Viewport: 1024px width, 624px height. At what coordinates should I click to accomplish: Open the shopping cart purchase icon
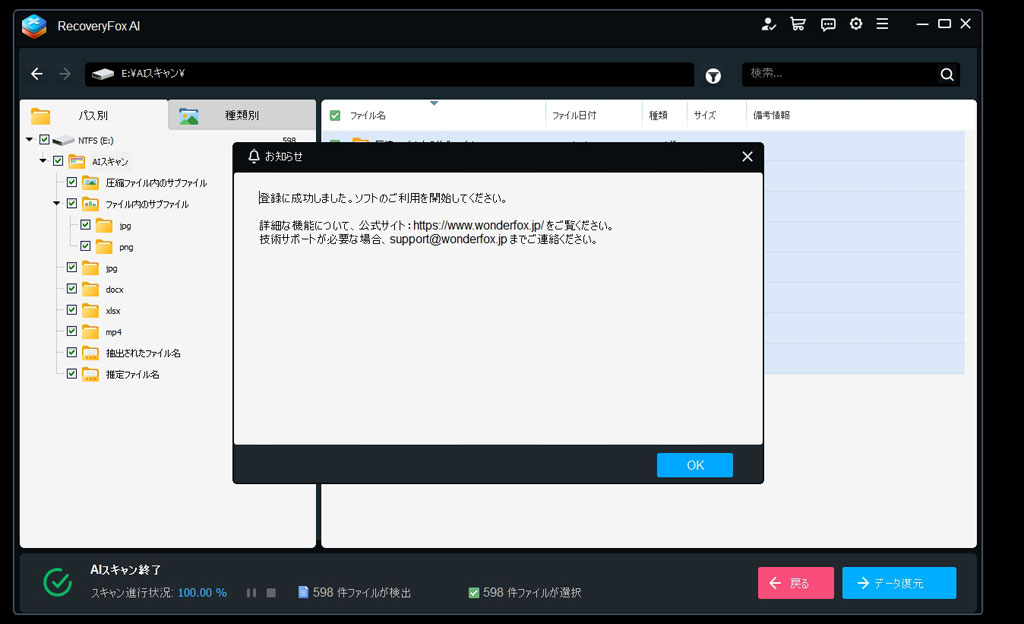click(x=797, y=24)
